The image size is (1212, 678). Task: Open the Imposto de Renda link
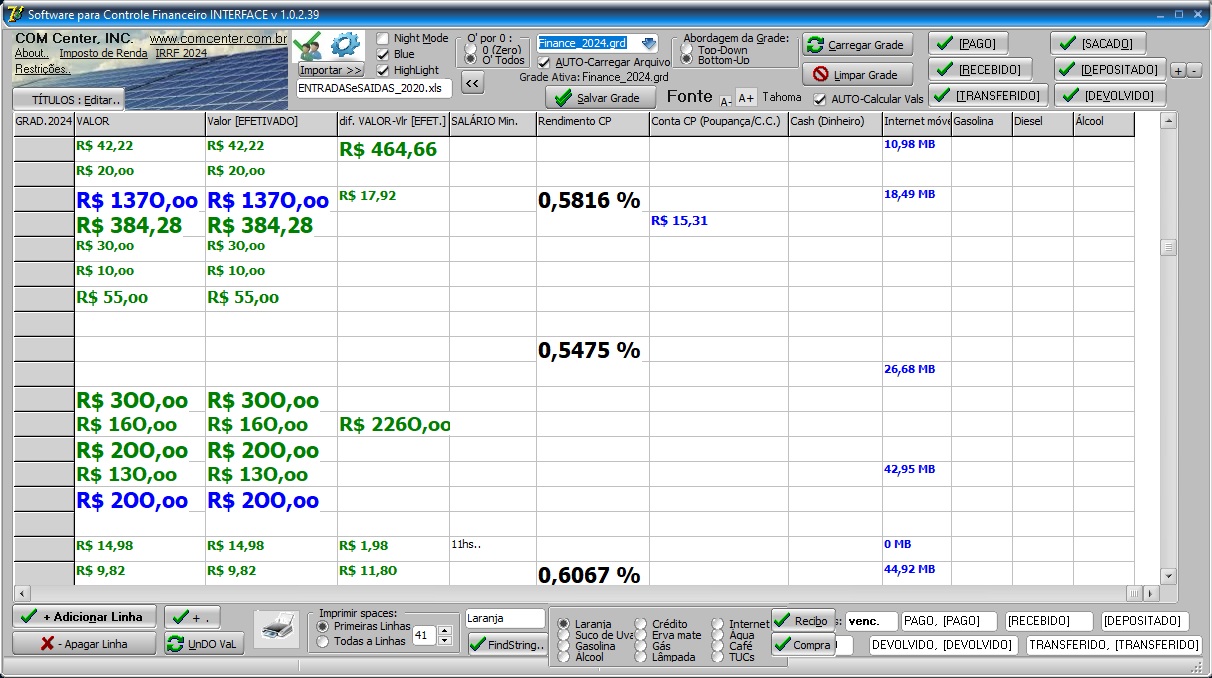click(103, 54)
